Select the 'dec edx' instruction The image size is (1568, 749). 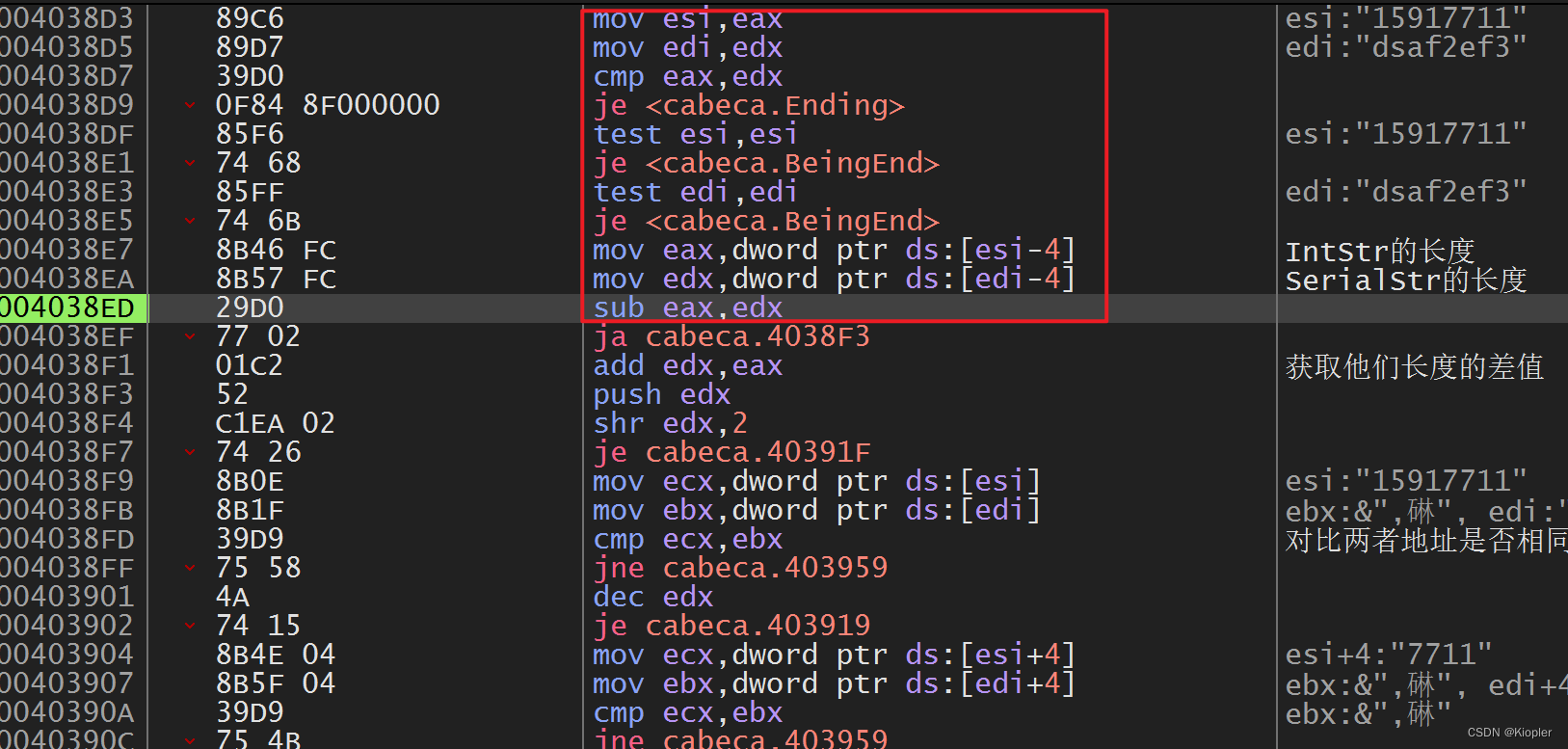pyautogui.click(x=653, y=597)
